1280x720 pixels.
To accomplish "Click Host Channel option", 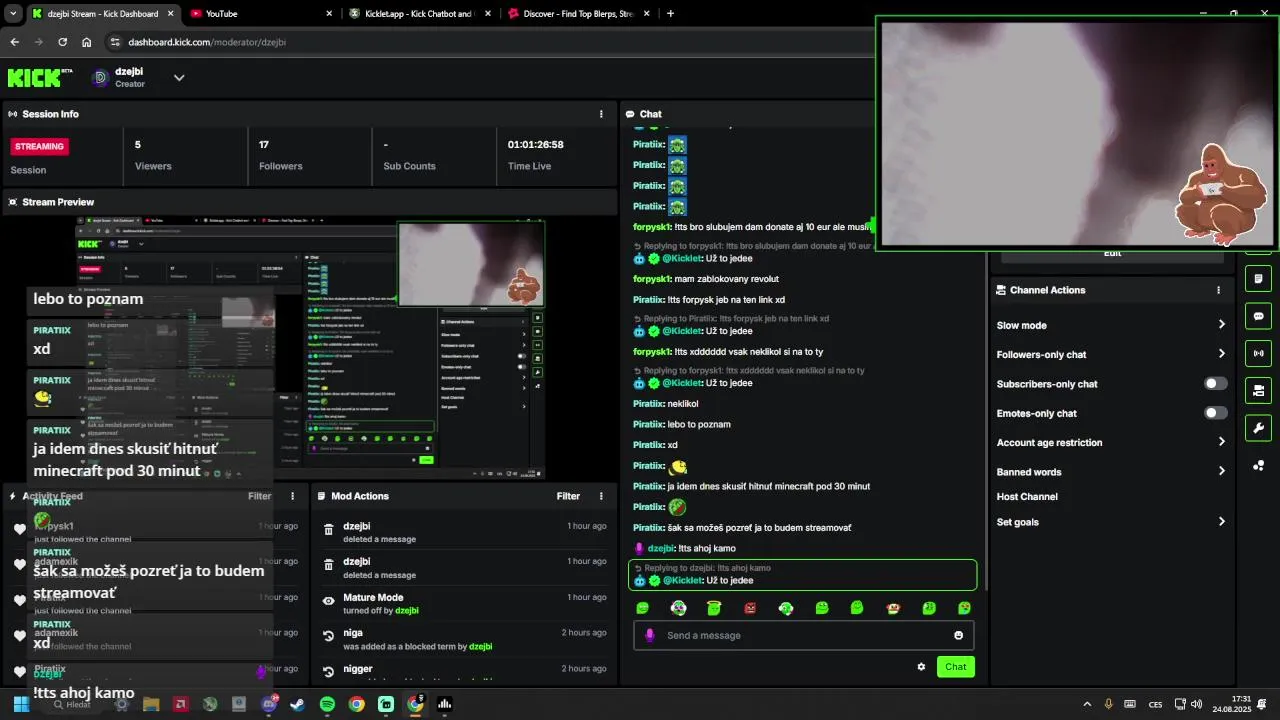I will [x=1027, y=497].
